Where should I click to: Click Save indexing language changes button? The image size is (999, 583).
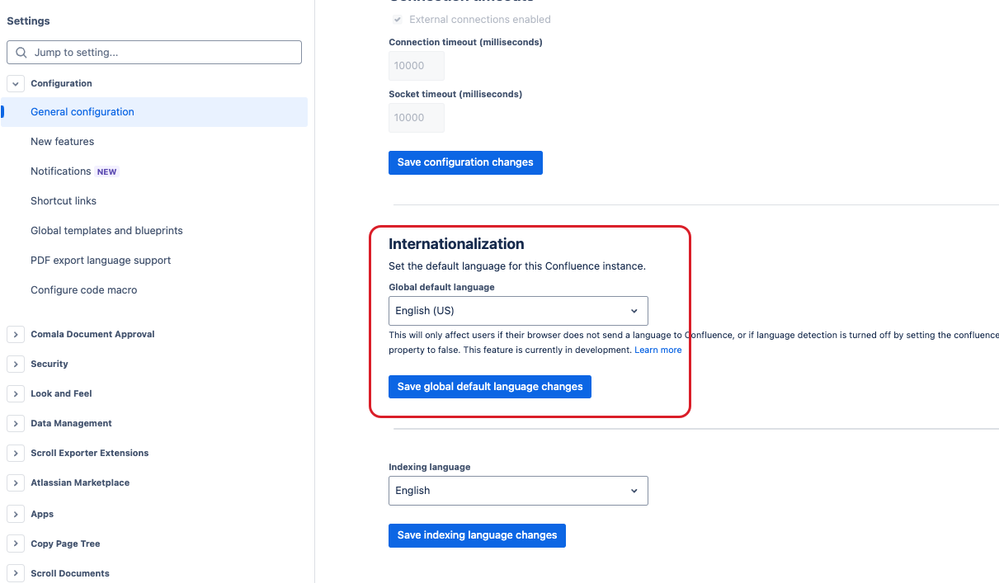point(477,535)
